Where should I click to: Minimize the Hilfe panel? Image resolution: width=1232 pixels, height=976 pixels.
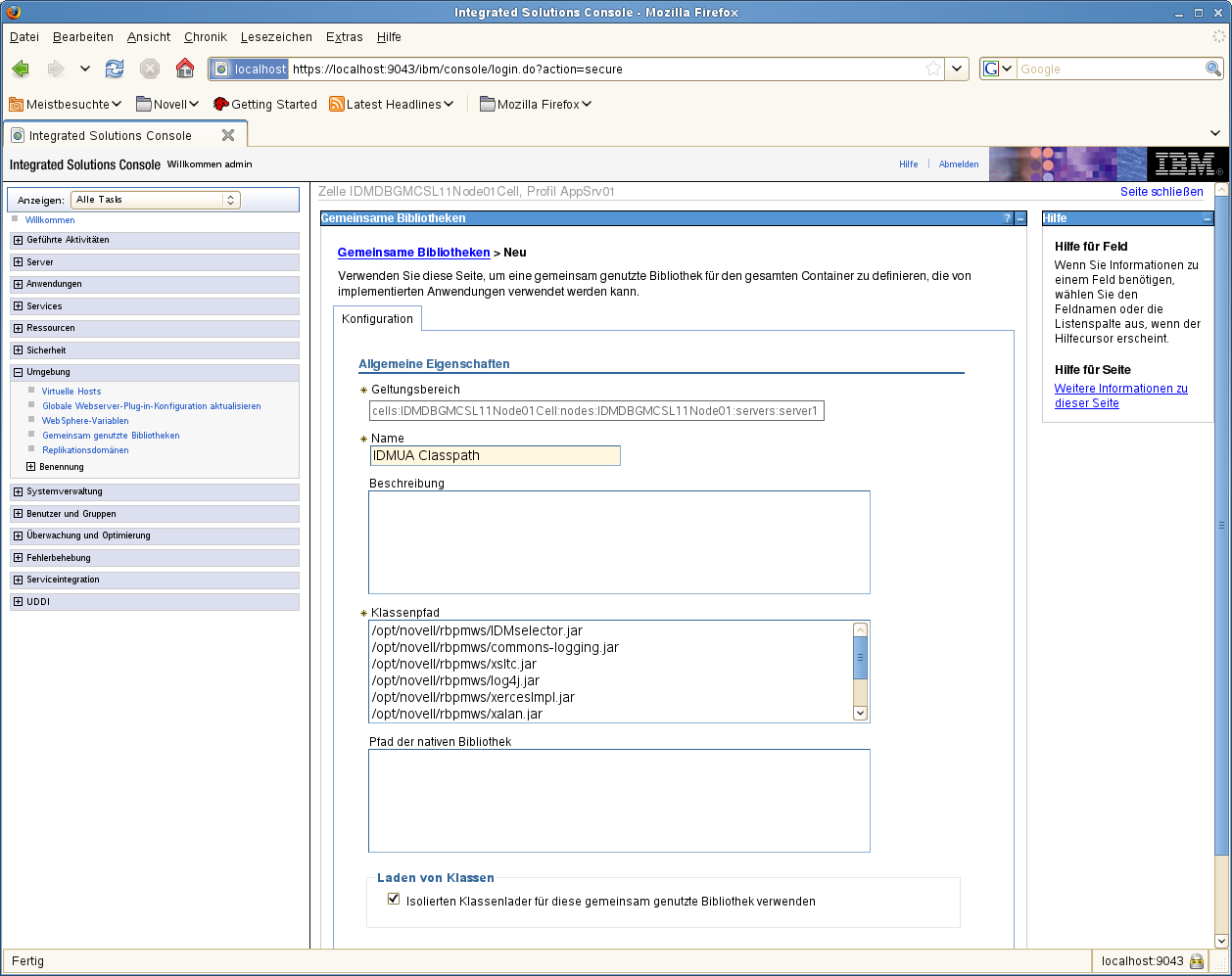(x=1208, y=218)
